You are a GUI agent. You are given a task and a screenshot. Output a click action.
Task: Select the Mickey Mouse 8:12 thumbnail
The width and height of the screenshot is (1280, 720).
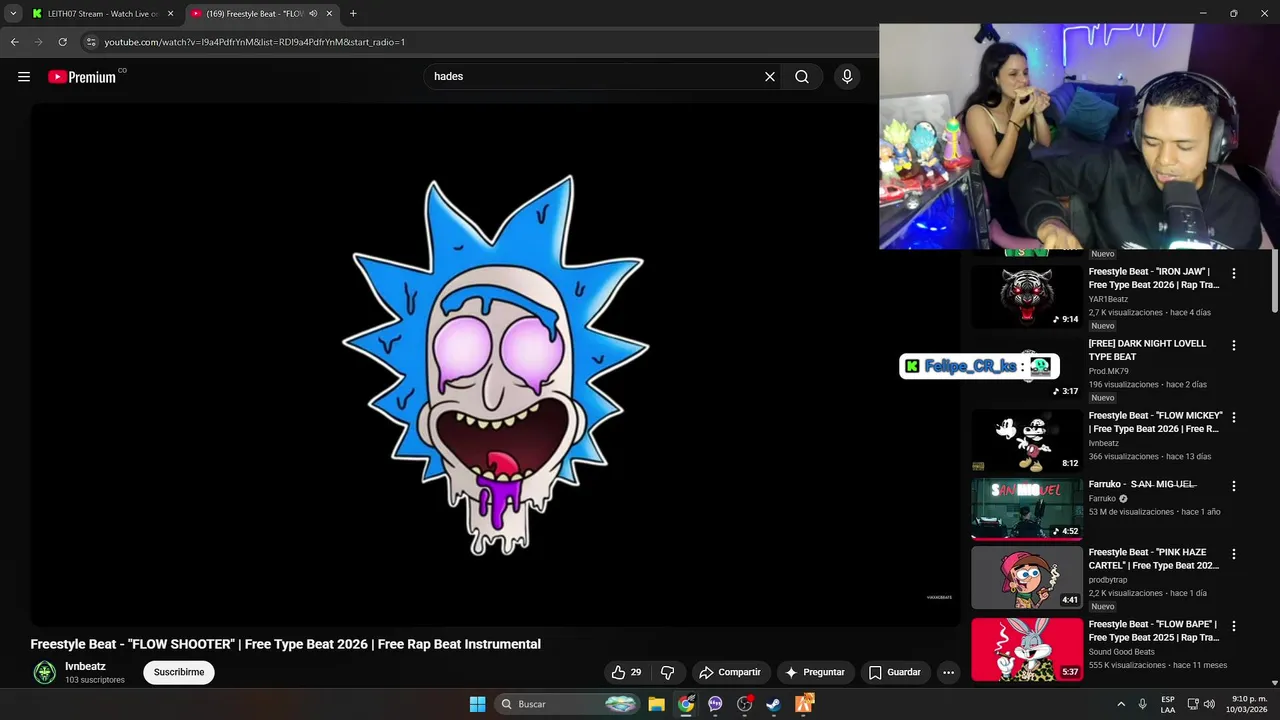tap(1027, 440)
